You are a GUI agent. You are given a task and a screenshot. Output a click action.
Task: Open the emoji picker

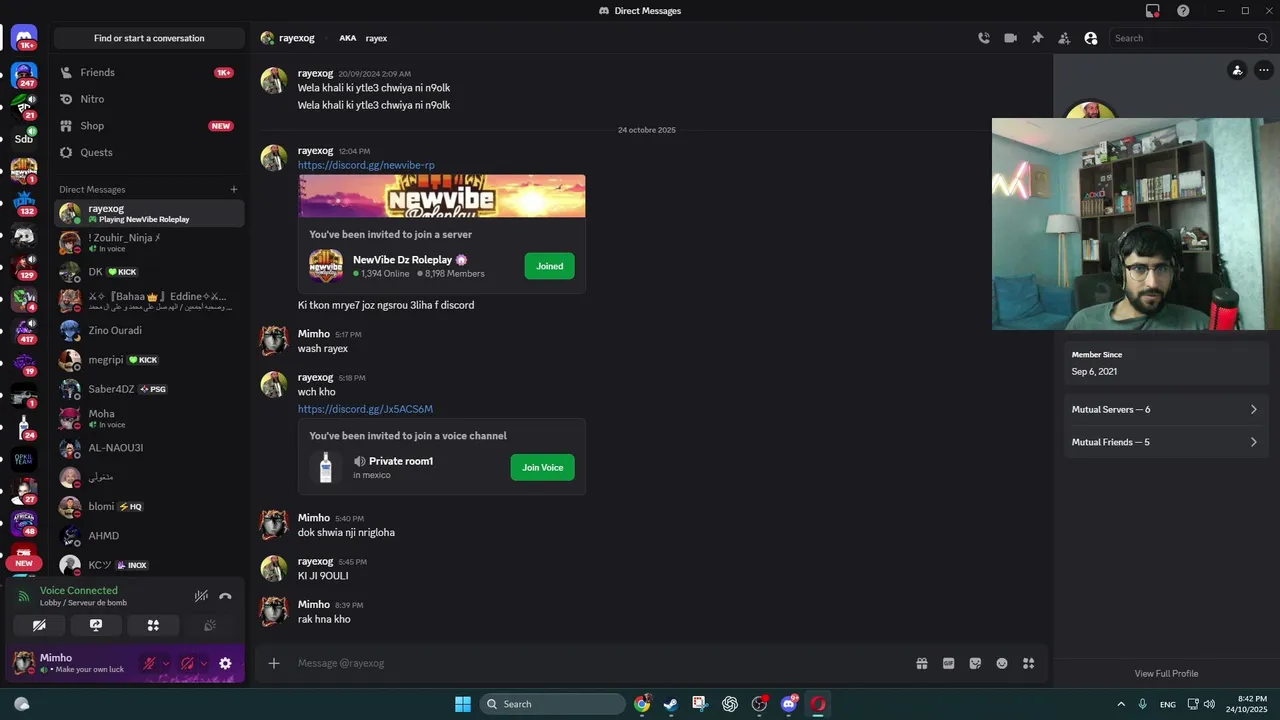[x=1002, y=663]
